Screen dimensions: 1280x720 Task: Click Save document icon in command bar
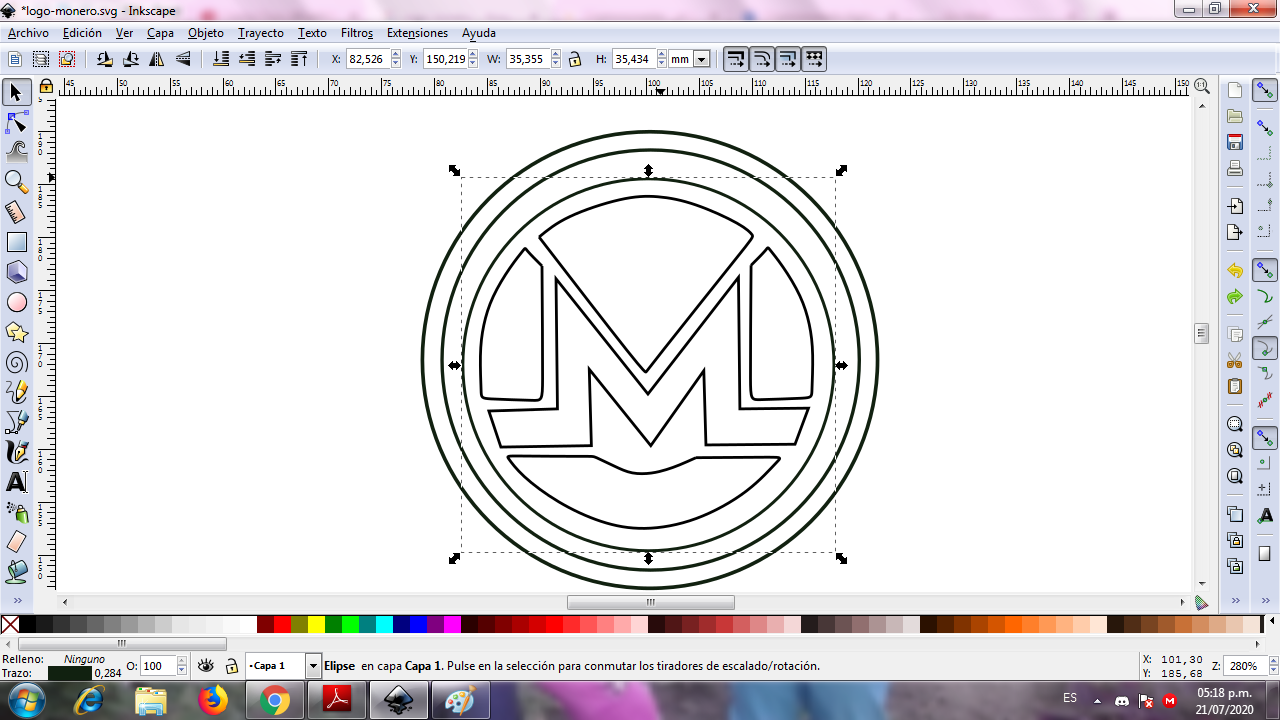pos(1235,142)
